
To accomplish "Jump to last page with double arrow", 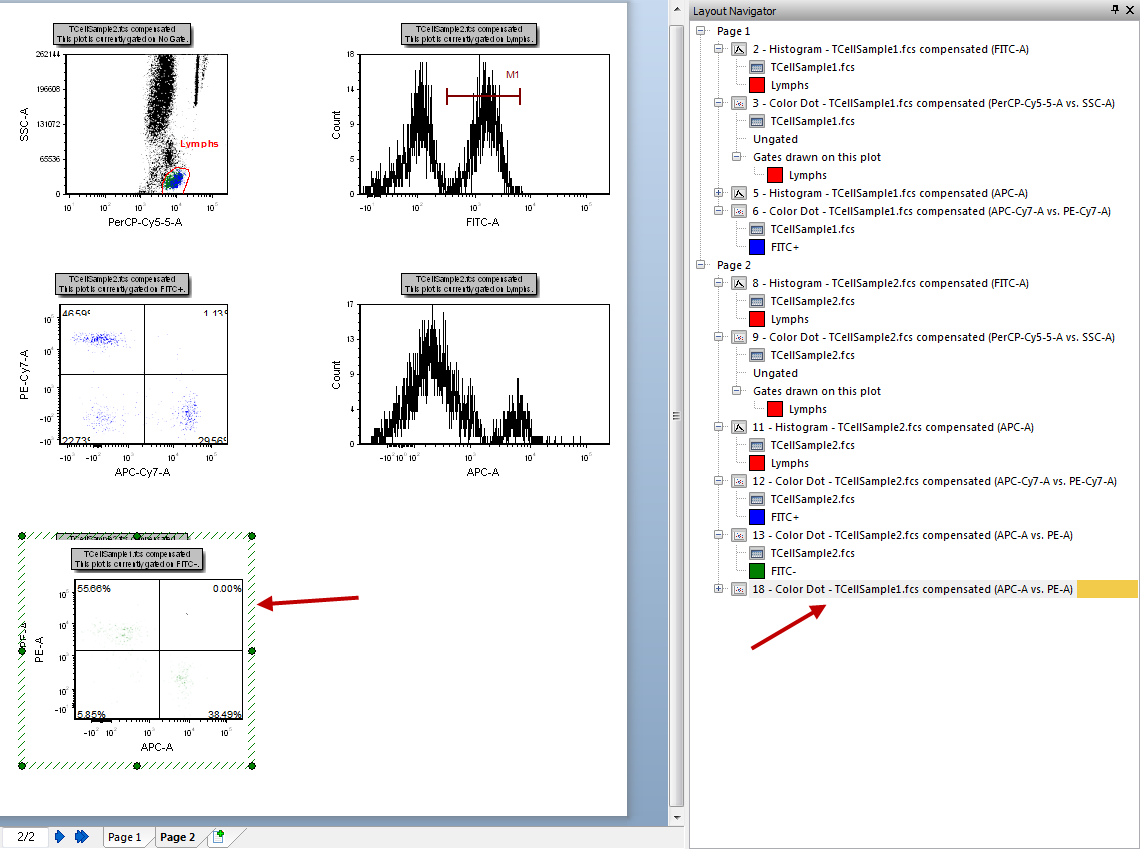I will (82, 837).
